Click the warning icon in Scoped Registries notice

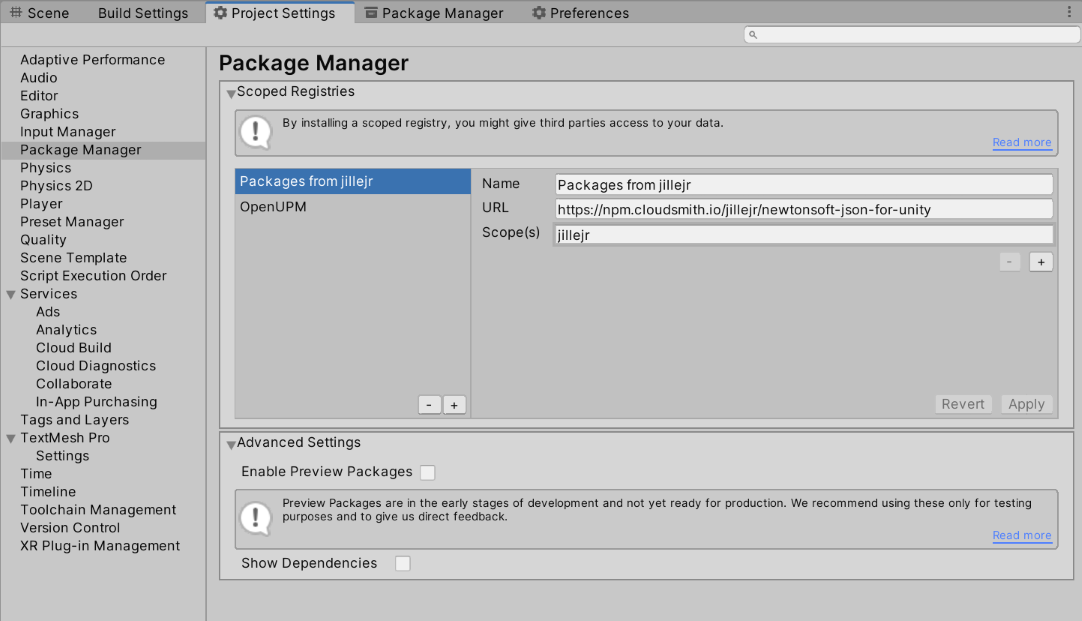(257, 132)
